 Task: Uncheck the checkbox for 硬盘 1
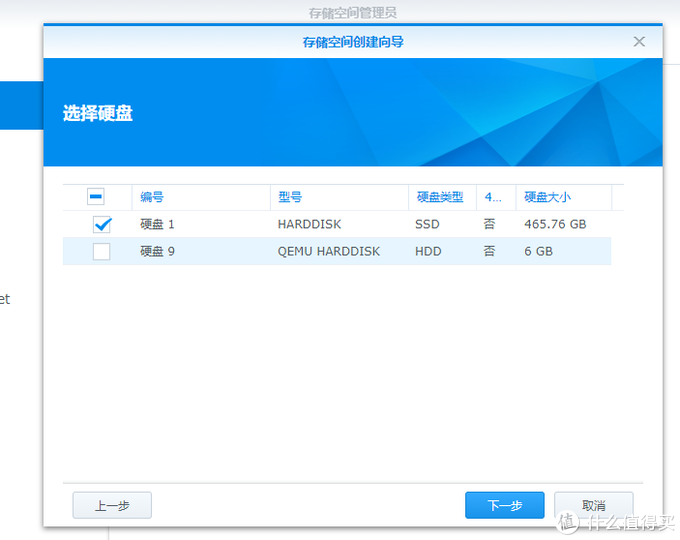[x=101, y=224]
